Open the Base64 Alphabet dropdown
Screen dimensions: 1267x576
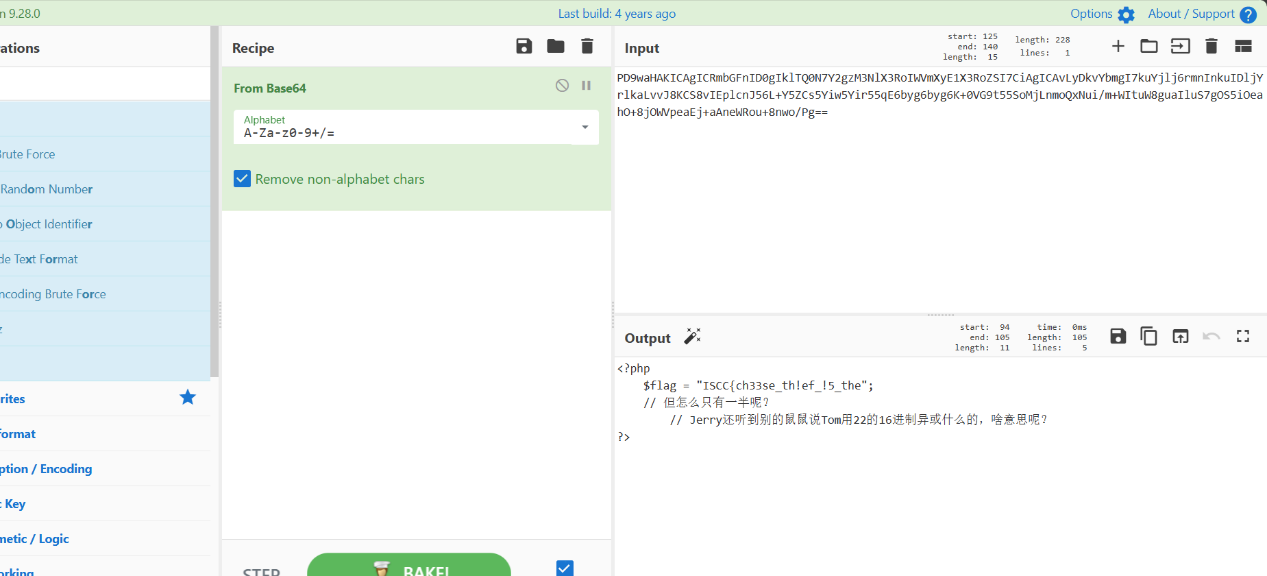pyautogui.click(x=585, y=127)
